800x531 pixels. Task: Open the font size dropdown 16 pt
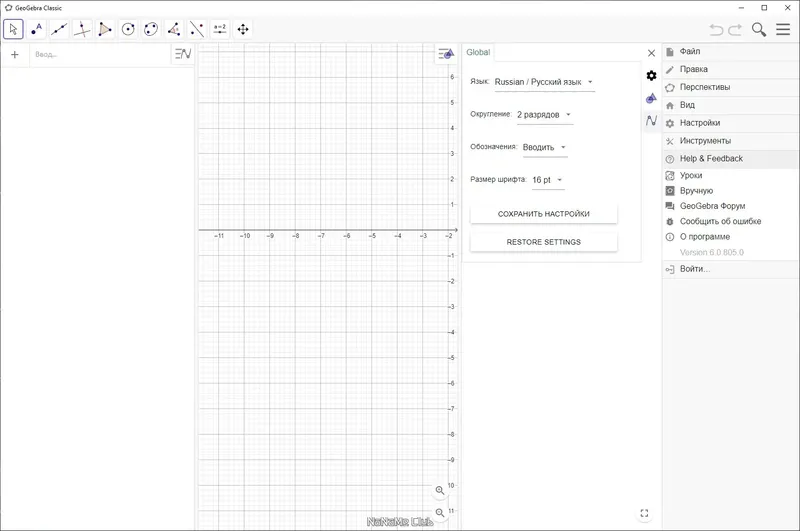[547, 180]
